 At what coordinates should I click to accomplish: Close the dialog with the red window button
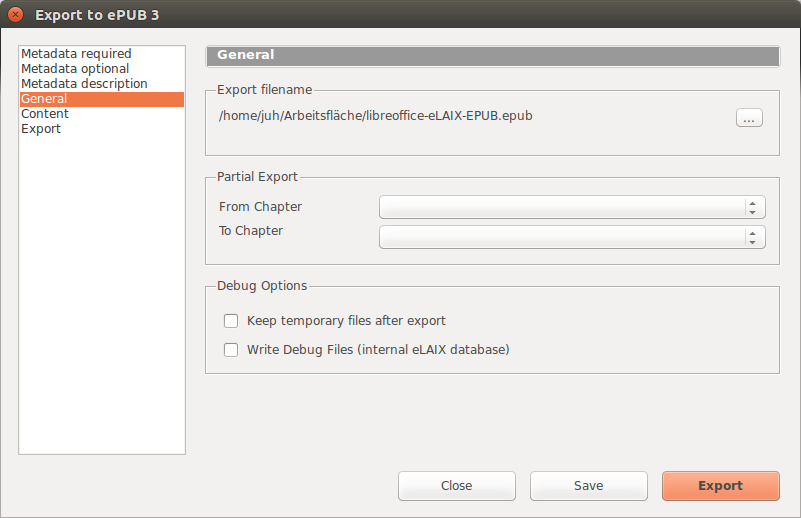(x=16, y=15)
